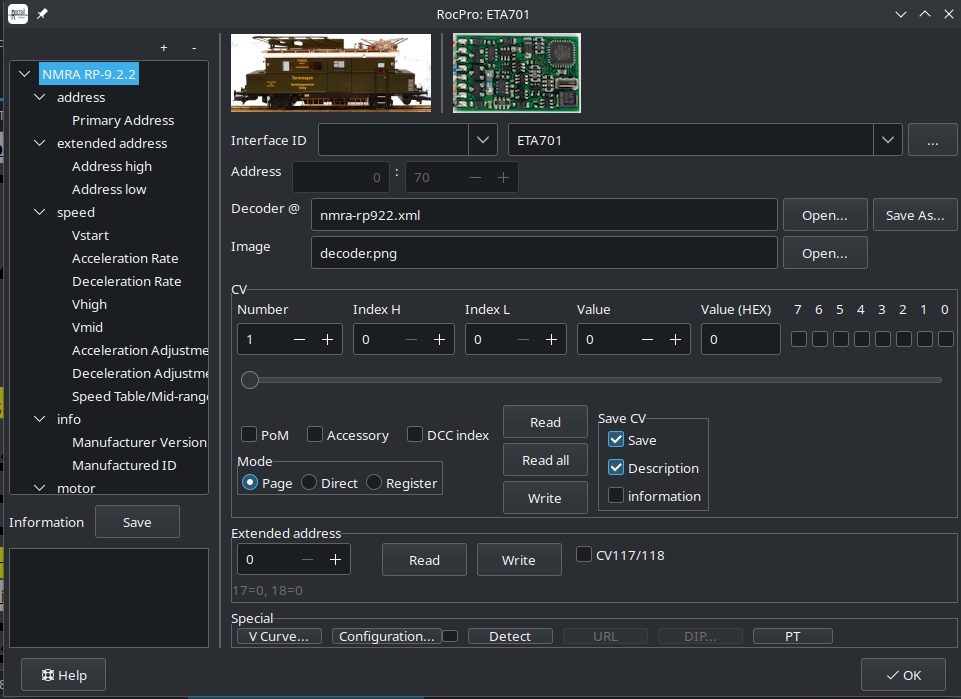Image resolution: width=961 pixels, height=699 pixels.
Task: Click the Read all button
Action: pyautogui.click(x=545, y=460)
